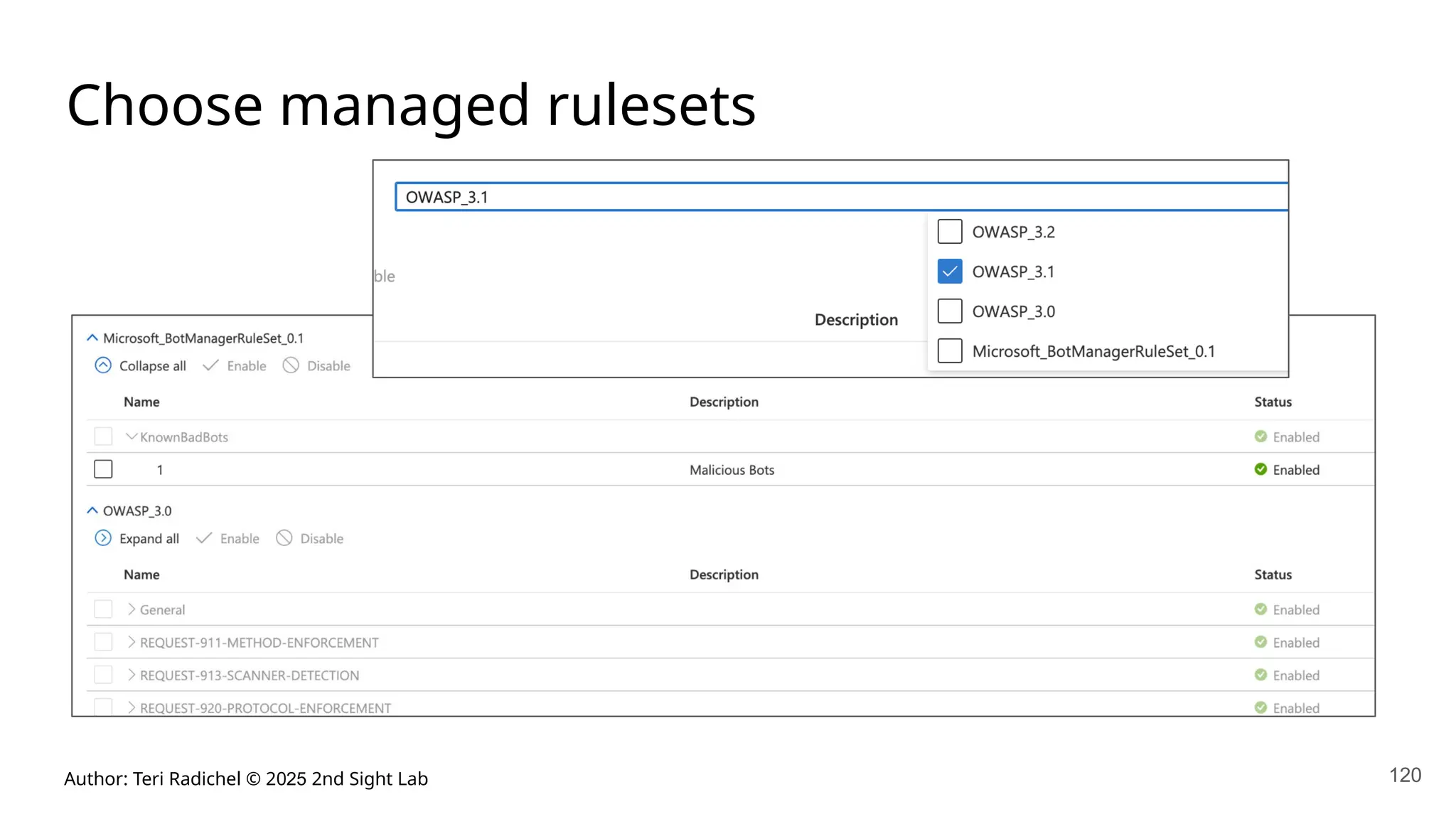Click Disable text under OWASP_3.0
1456x819 pixels.
tap(321, 539)
